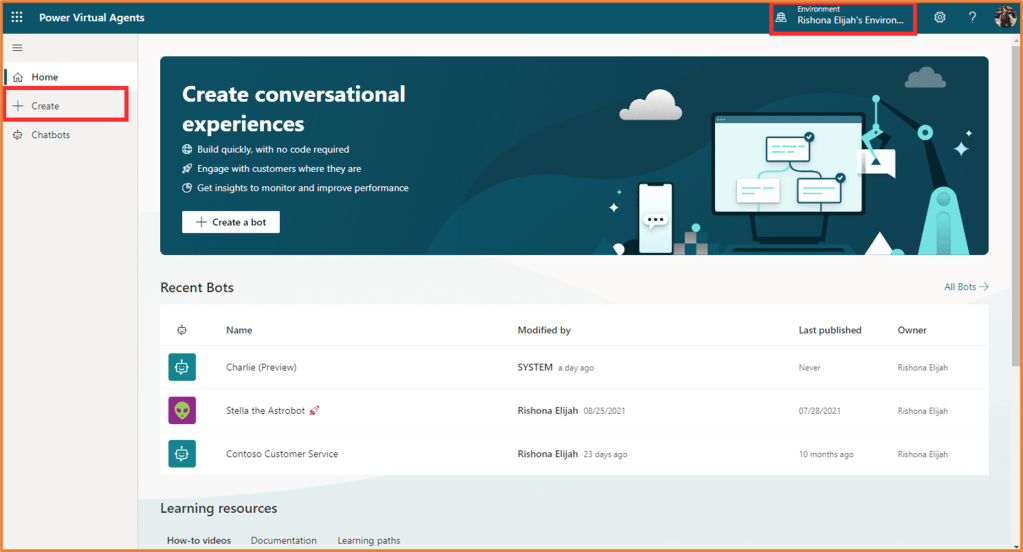The image size is (1023, 552).
Task: Click the bot icon column header
Action: pyautogui.click(x=182, y=330)
